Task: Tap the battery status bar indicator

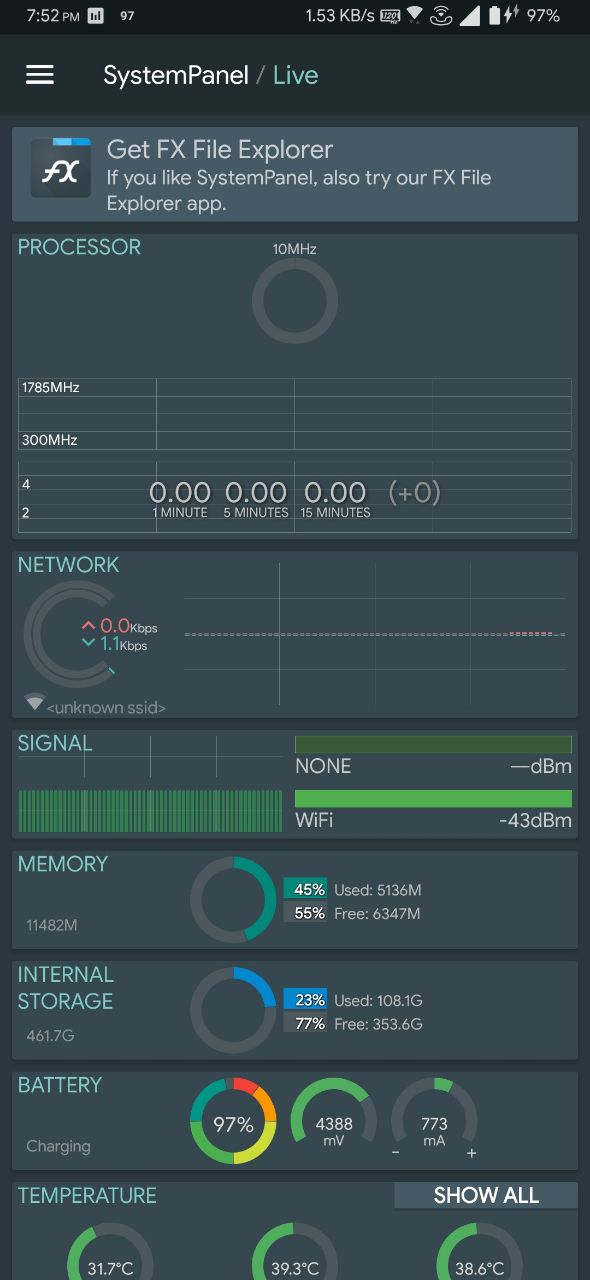Action: click(493, 16)
